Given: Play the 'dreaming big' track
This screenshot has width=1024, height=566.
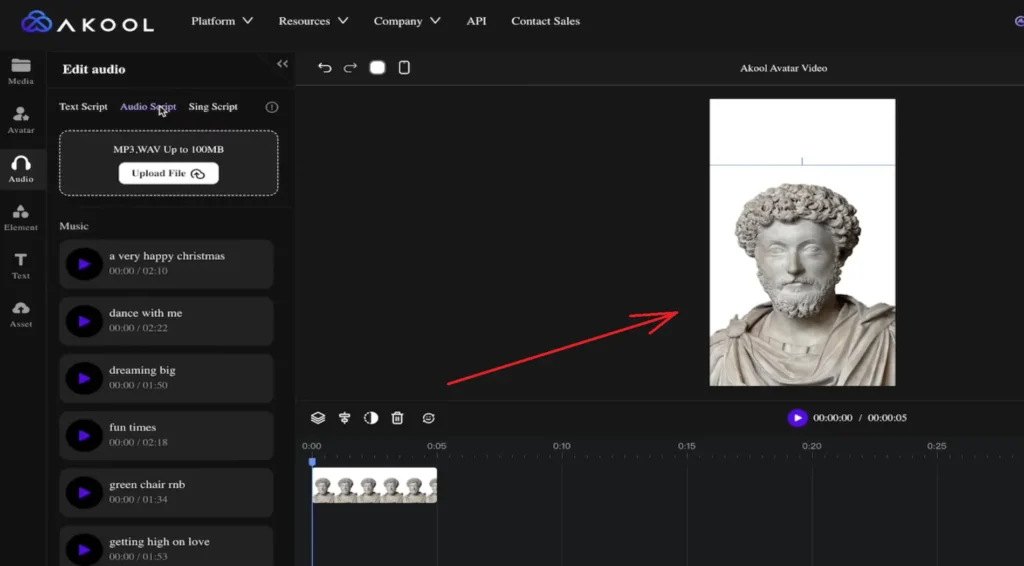Looking at the screenshot, I should point(84,378).
